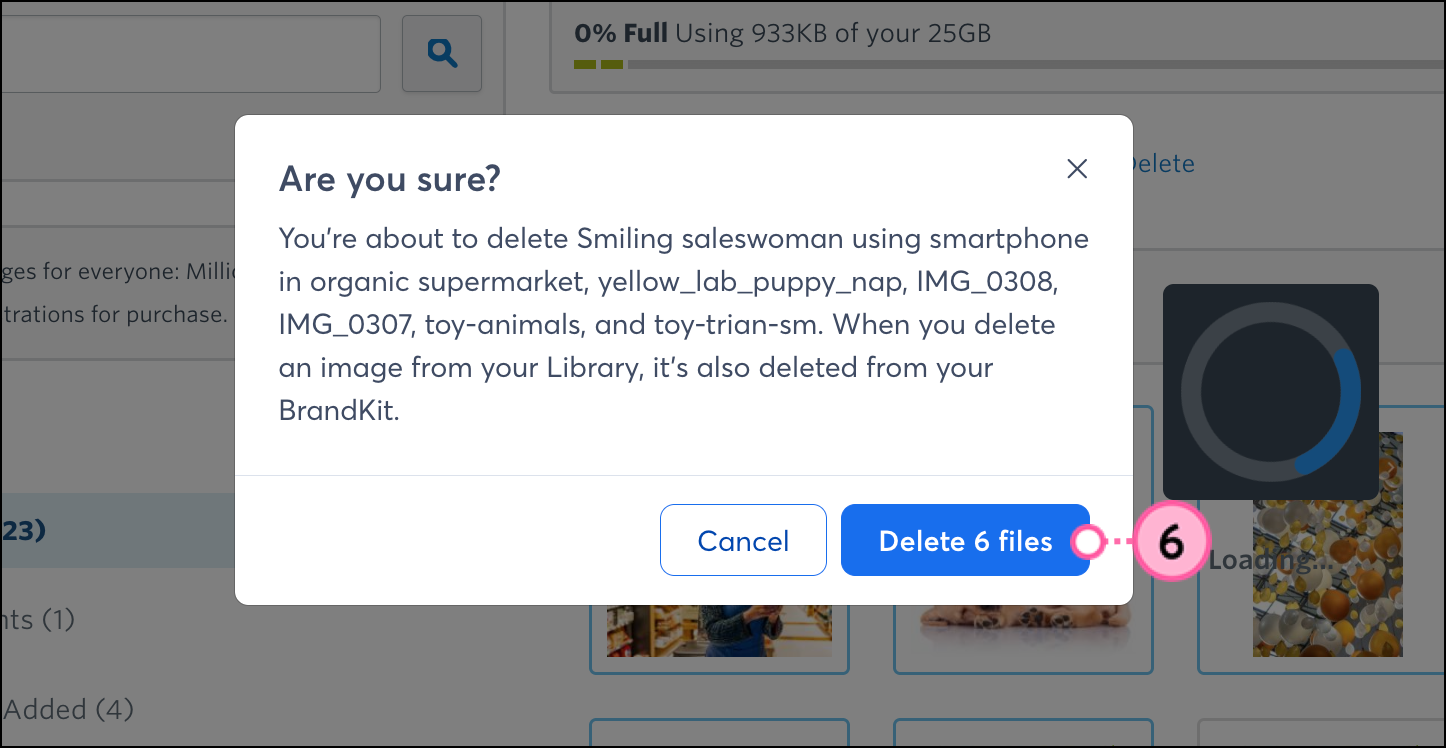1446x748 pixels.
Task: Click the '0% Full' storage usage text
Action: [620, 33]
